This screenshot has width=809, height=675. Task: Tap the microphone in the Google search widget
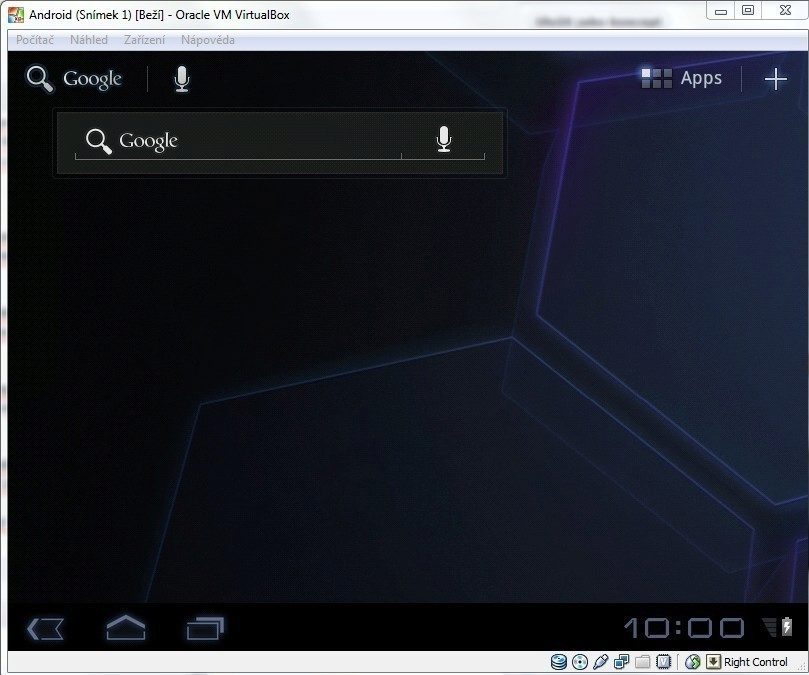click(x=444, y=139)
